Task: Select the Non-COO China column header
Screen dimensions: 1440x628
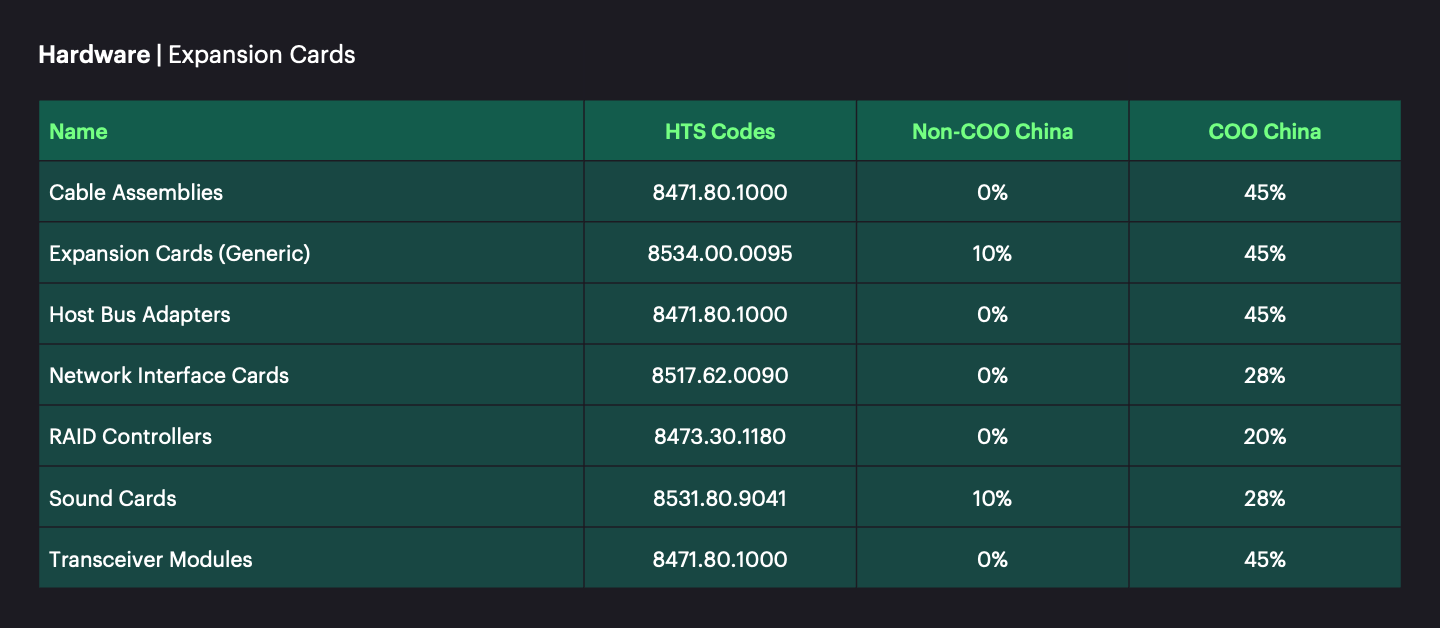Action: tap(992, 131)
